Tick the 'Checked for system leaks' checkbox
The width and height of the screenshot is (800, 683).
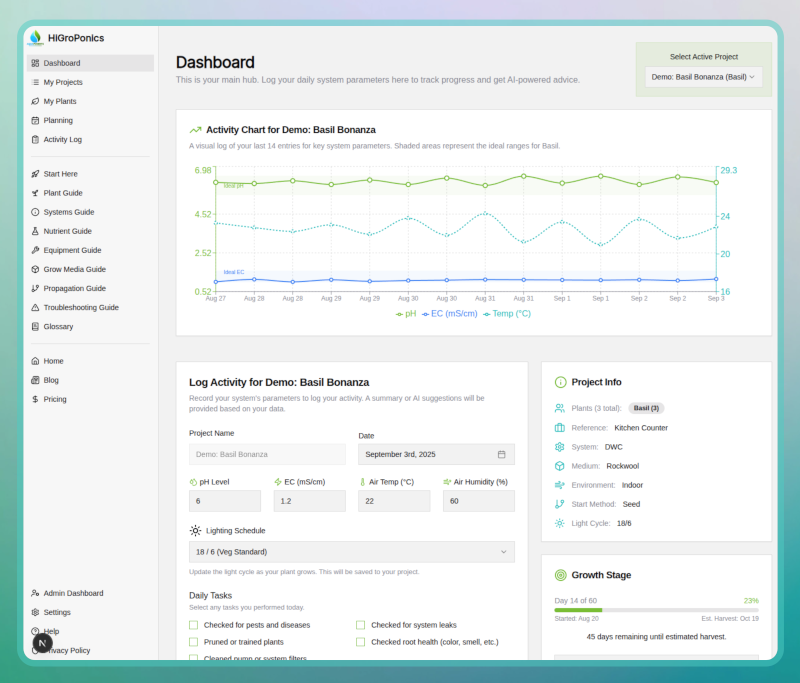(361, 625)
